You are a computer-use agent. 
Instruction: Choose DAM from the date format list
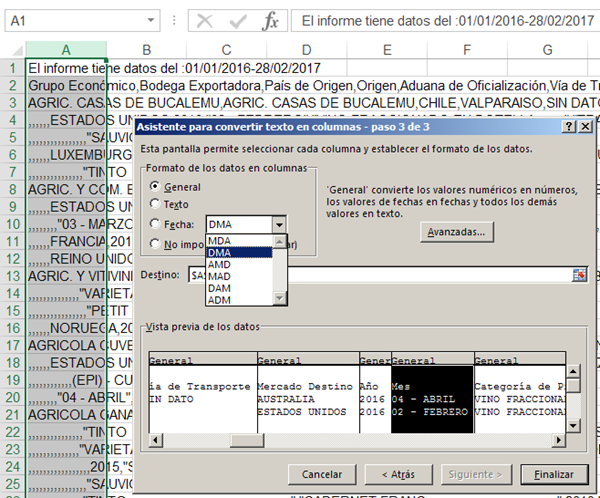point(219,288)
